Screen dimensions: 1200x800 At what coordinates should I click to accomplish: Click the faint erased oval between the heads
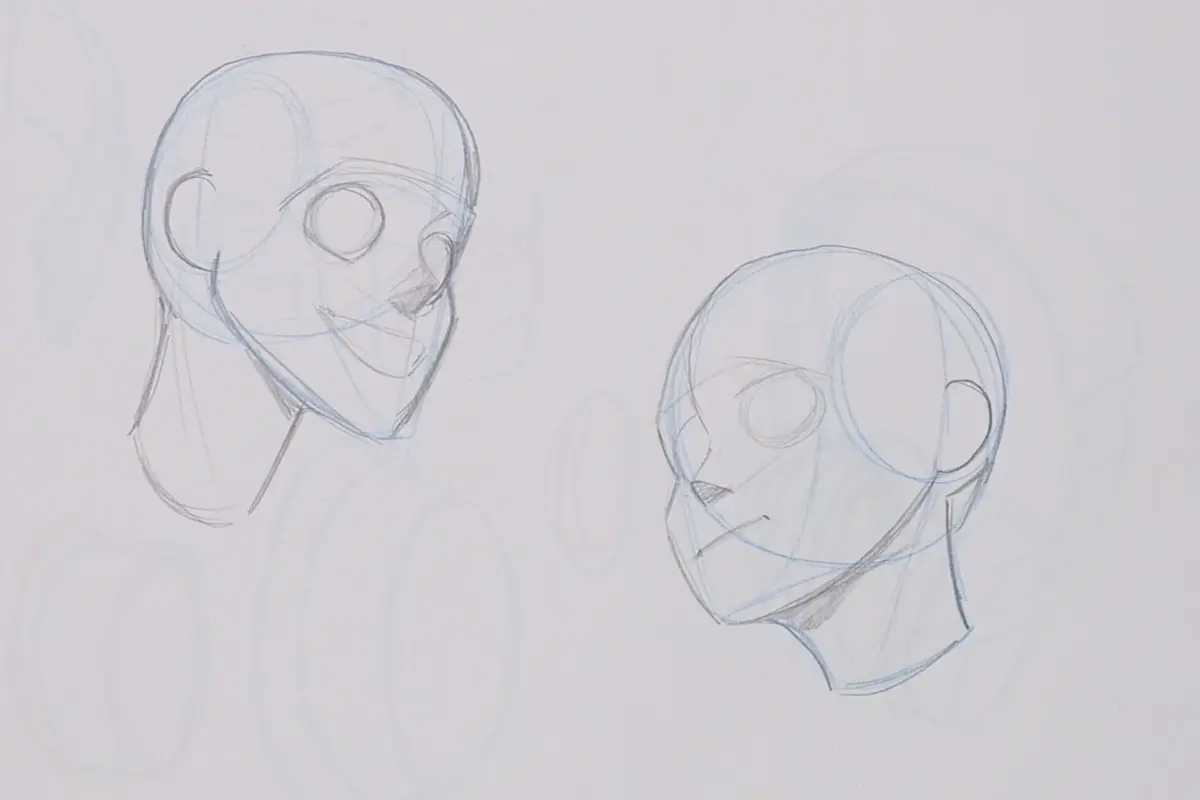[580, 480]
